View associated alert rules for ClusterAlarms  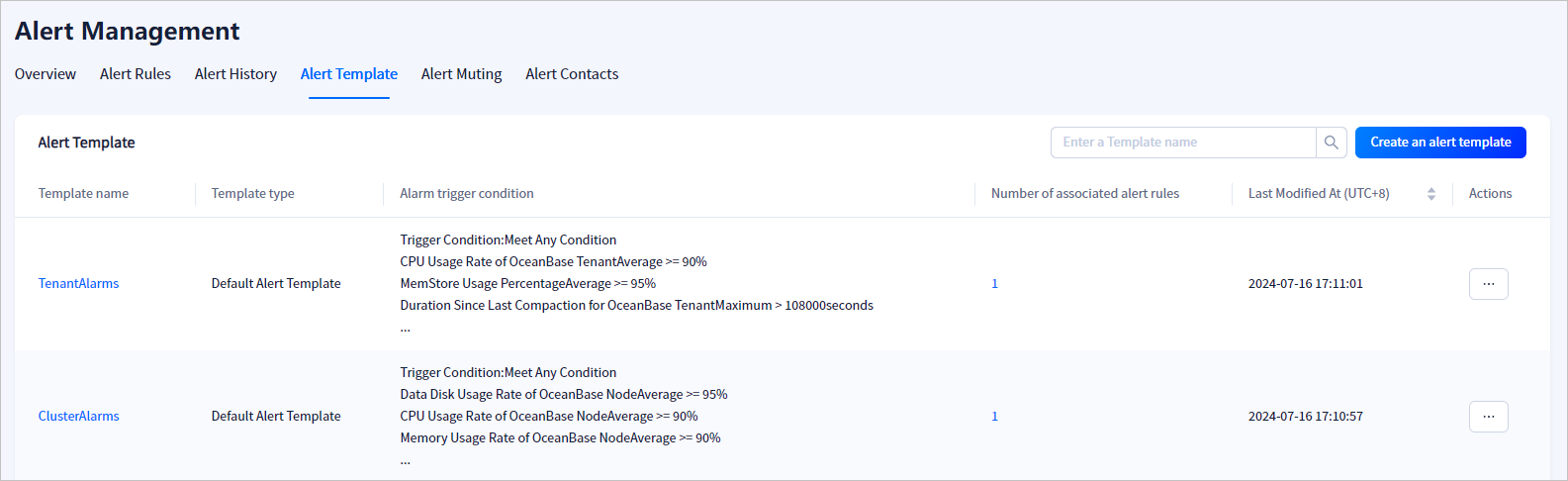(x=994, y=417)
